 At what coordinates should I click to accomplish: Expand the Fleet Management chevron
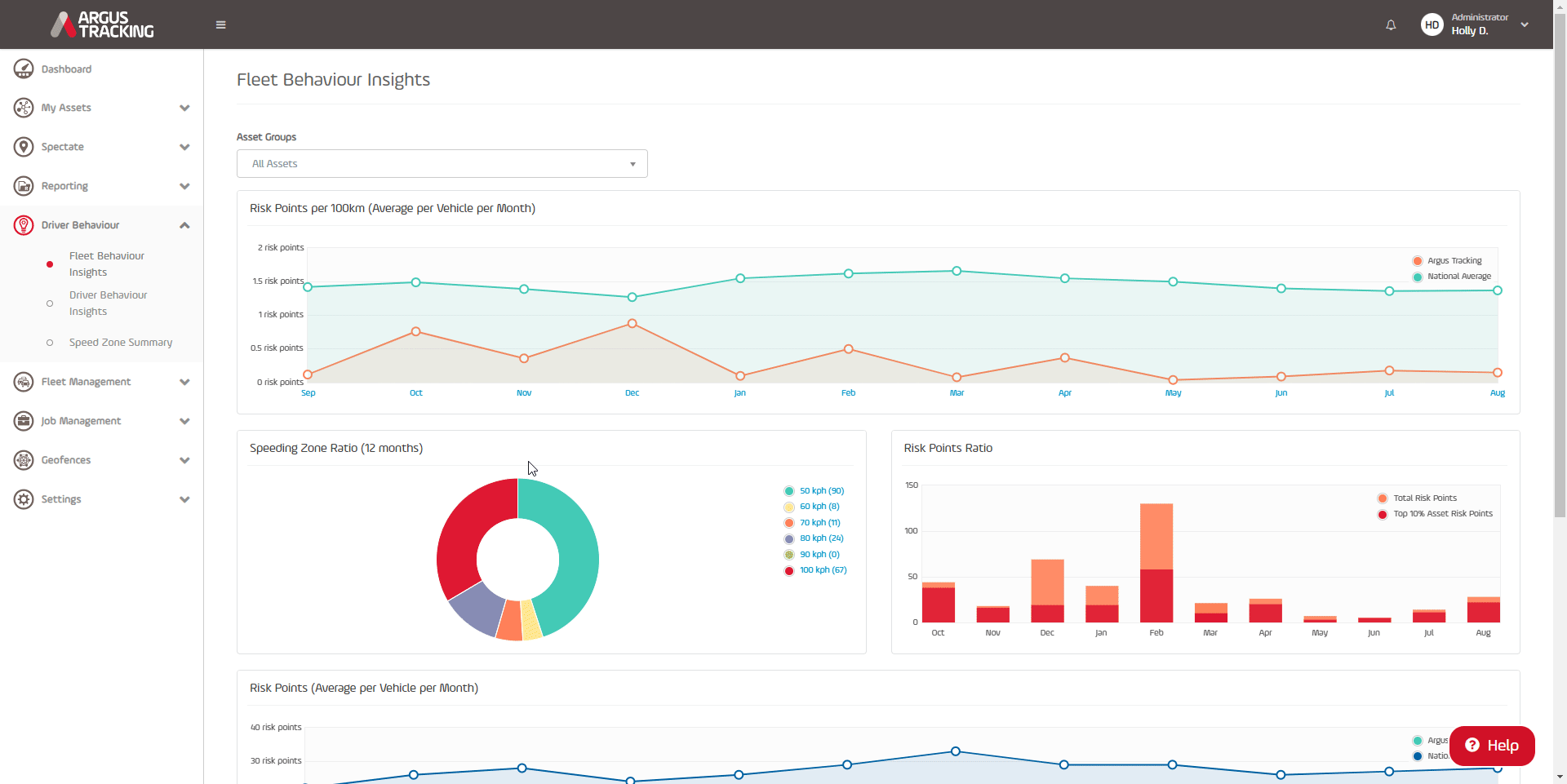[184, 382]
